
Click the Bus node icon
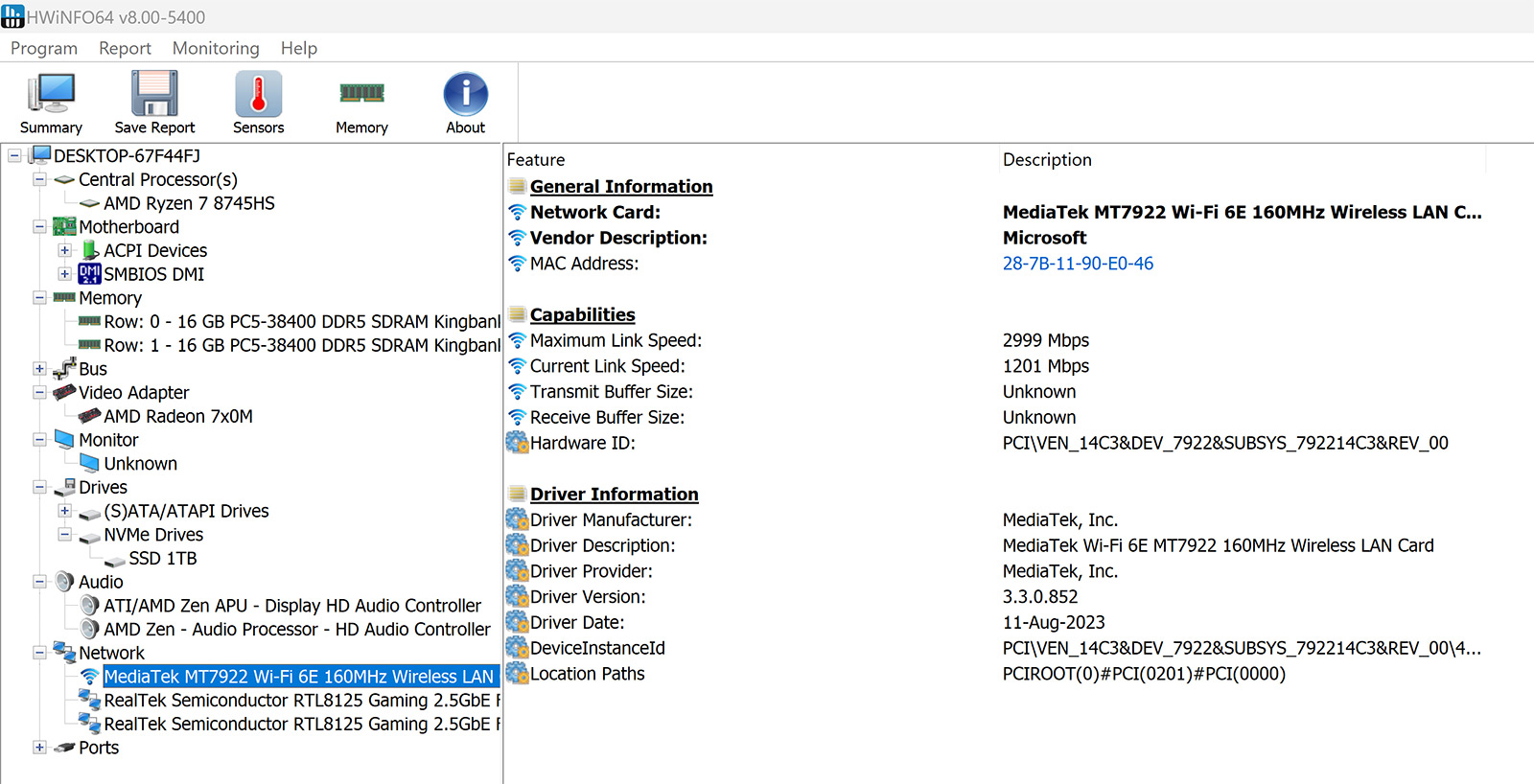tap(64, 368)
